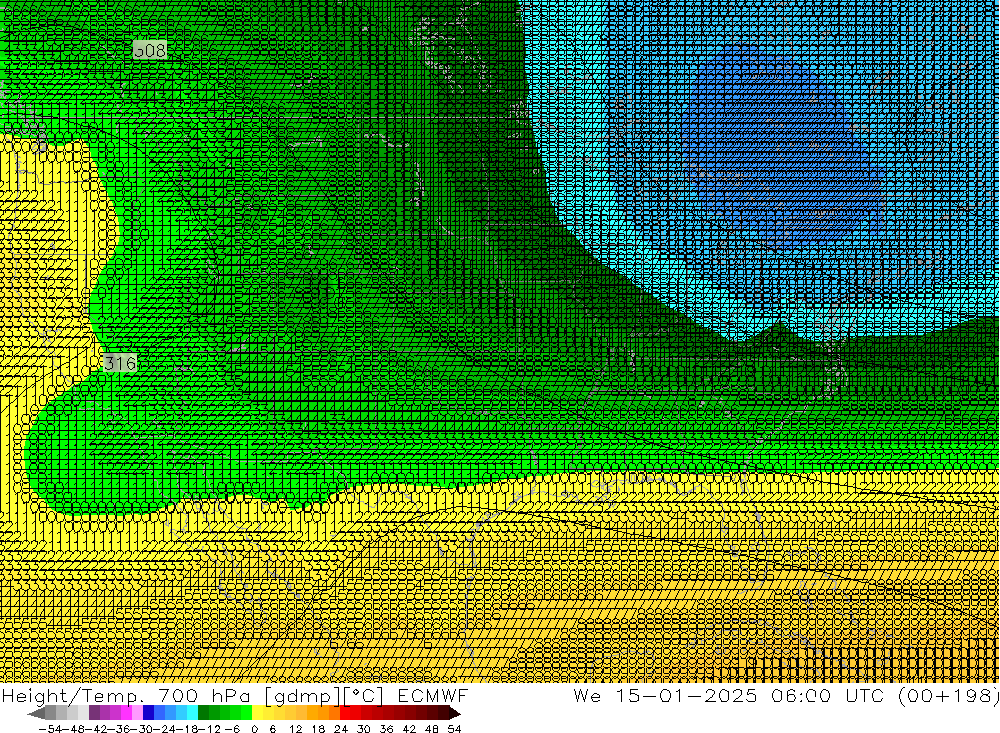Click the right arrow end of color scale
The width and height of the screenshot is (1000, 733).
pos(455,713)
